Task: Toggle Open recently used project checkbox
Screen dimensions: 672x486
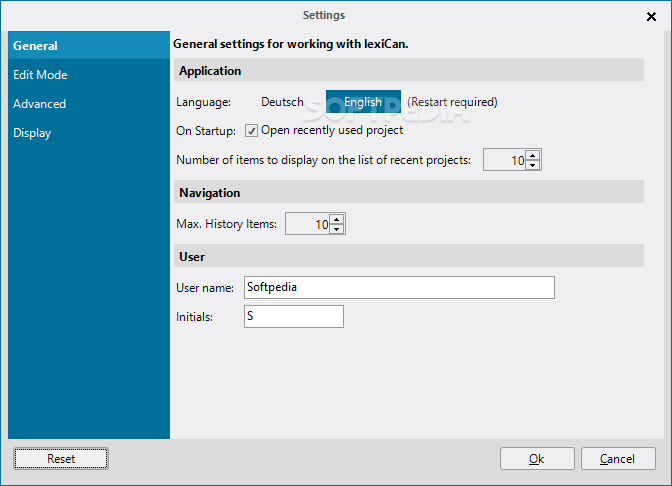Action: pyautogui.click(x=251, y=130)
